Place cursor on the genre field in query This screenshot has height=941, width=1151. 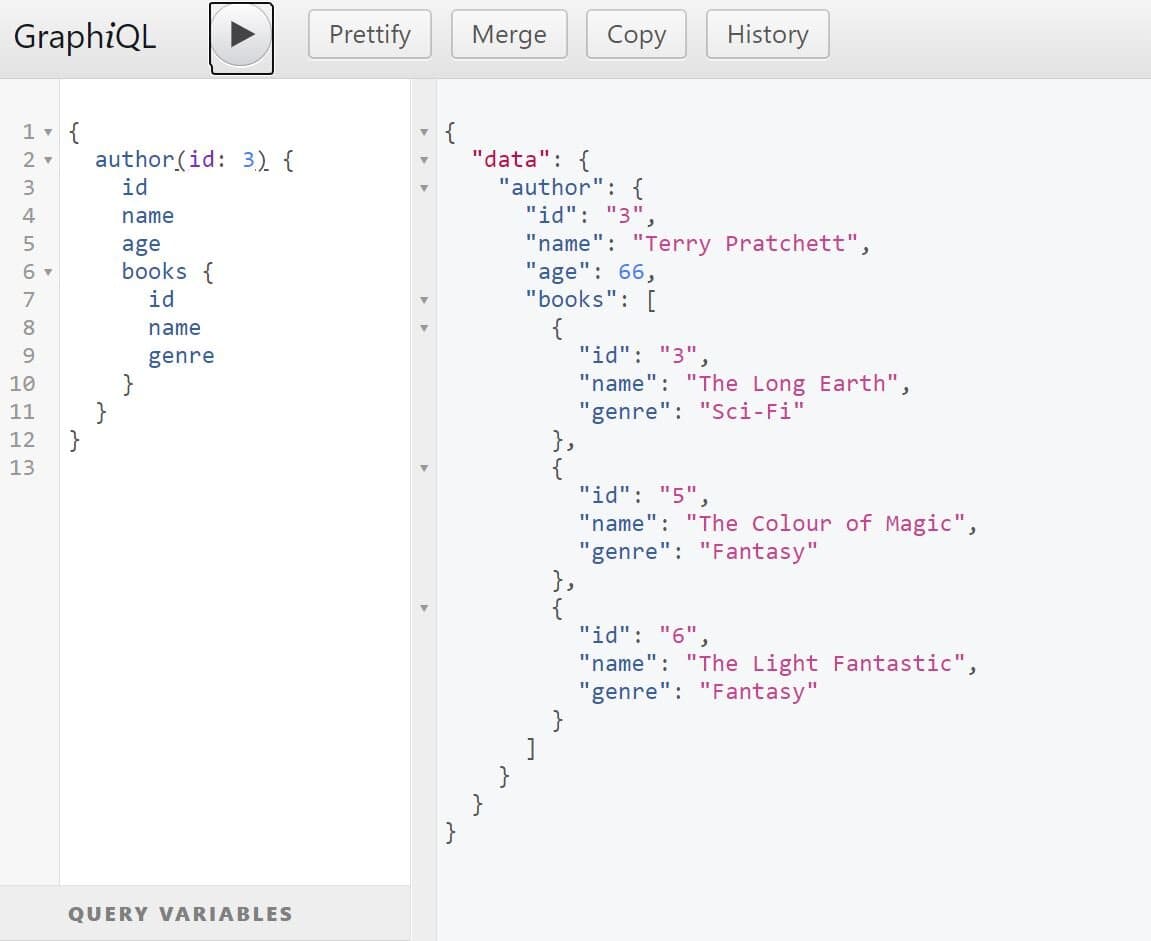click(x=181, y=356)
